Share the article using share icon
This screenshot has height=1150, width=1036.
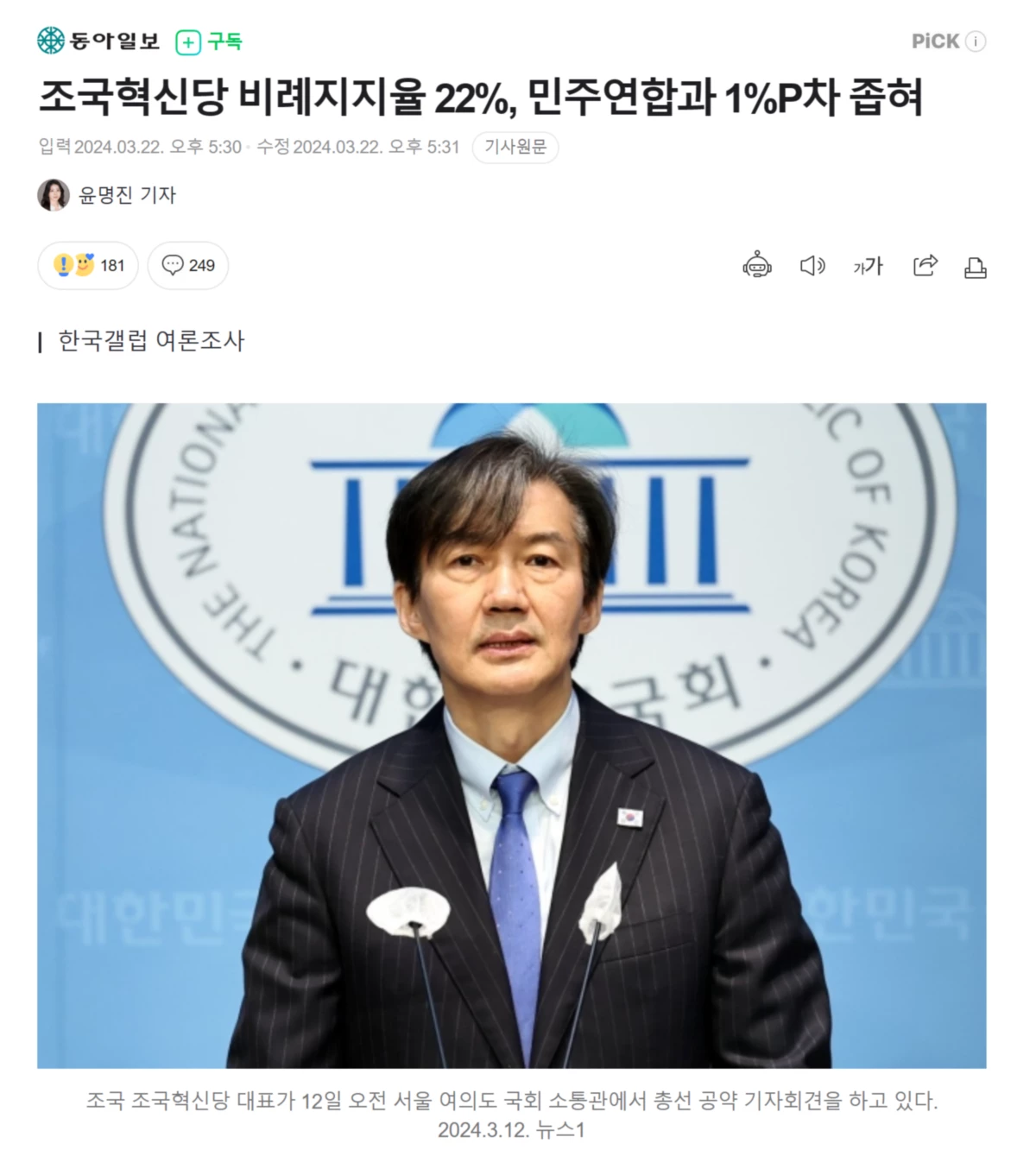(925, 266)
